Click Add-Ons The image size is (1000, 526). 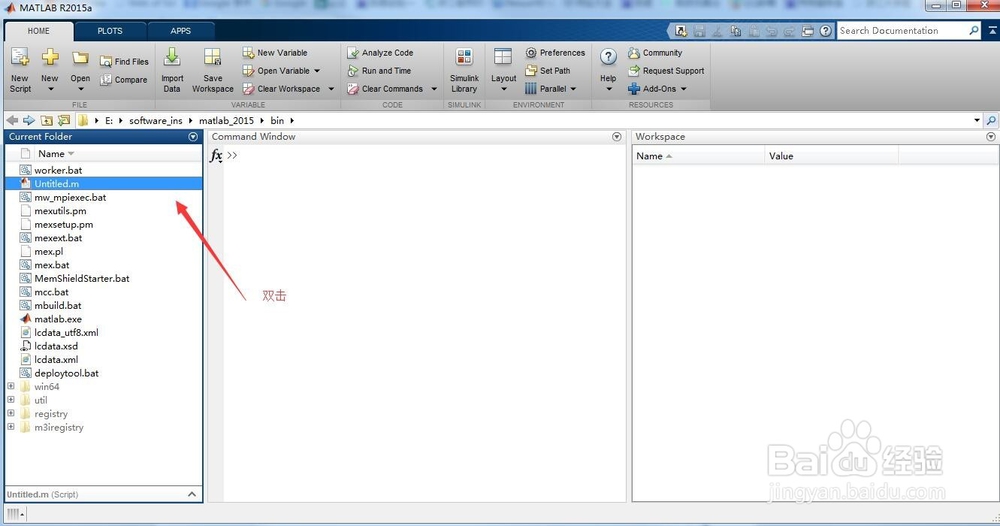(x=652, y=89)
